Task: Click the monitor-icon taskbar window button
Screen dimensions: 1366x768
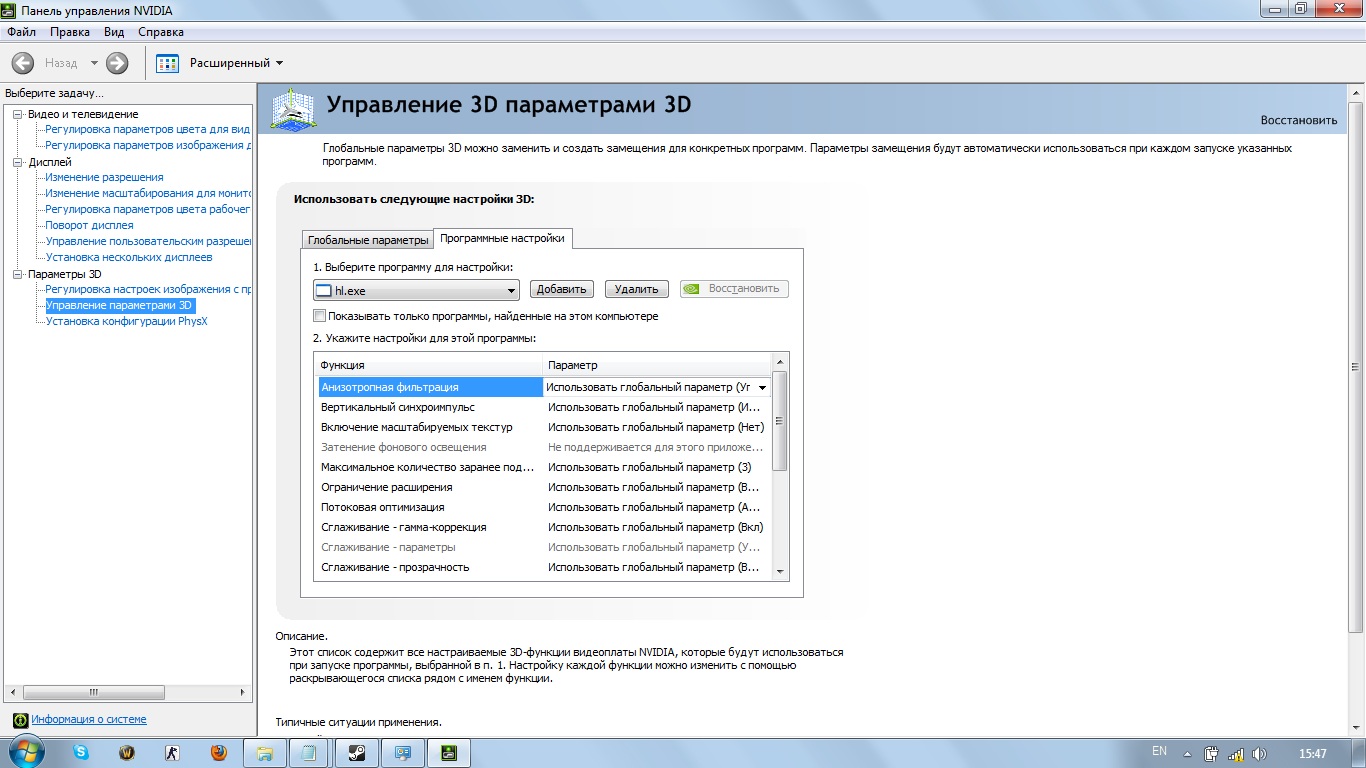Action: 403,752
